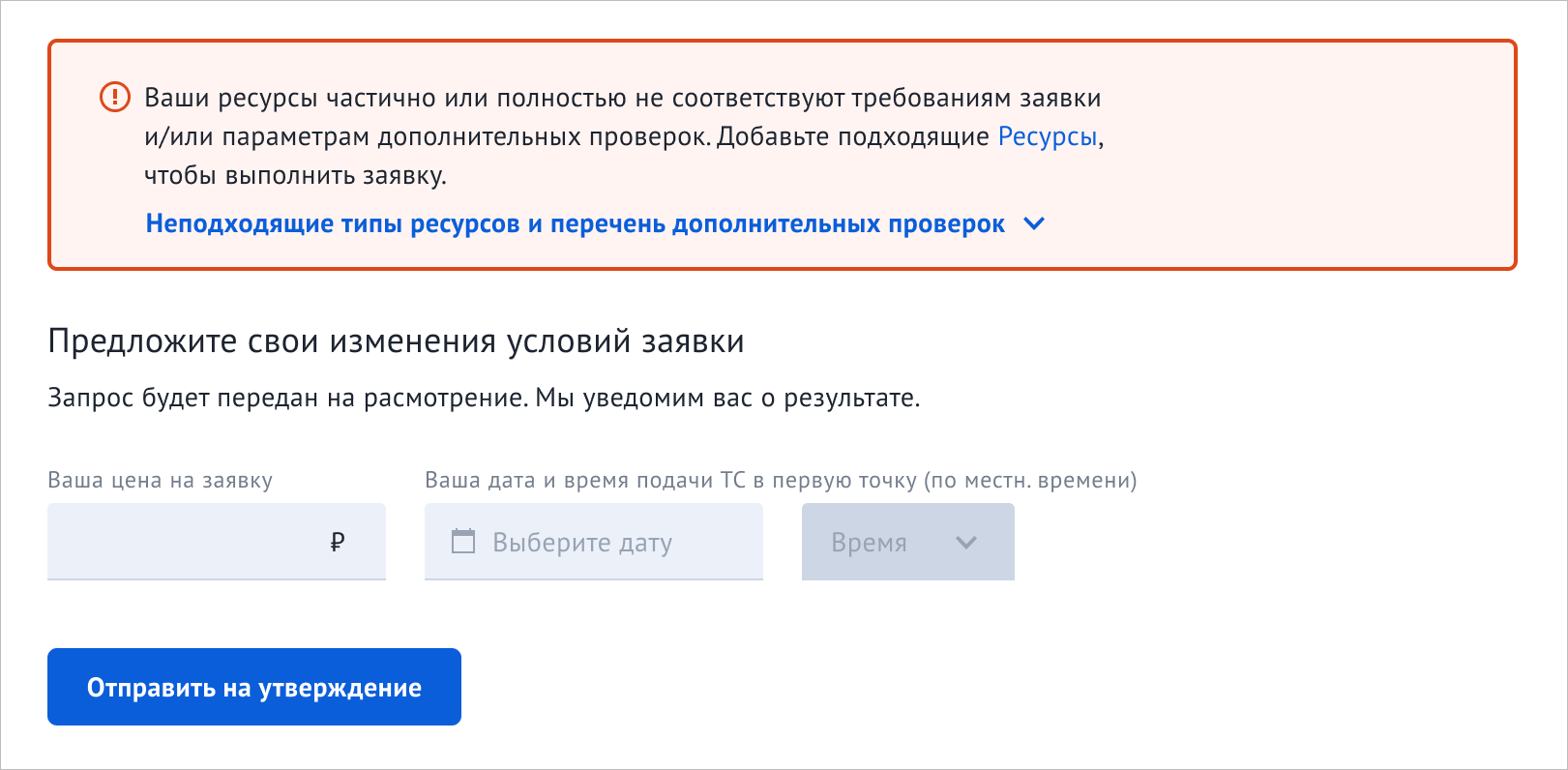Click the Ваша цена на заявку label
The image size is (1568, 770).
click(161, 480)
